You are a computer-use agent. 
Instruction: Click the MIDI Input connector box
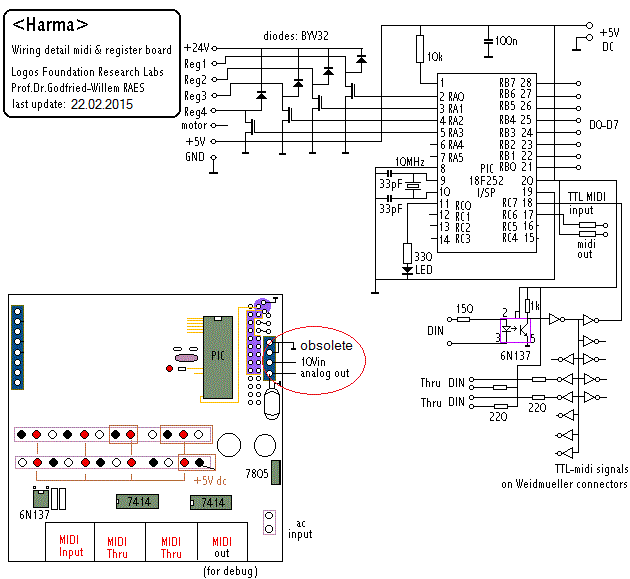(x=71, y=546)
